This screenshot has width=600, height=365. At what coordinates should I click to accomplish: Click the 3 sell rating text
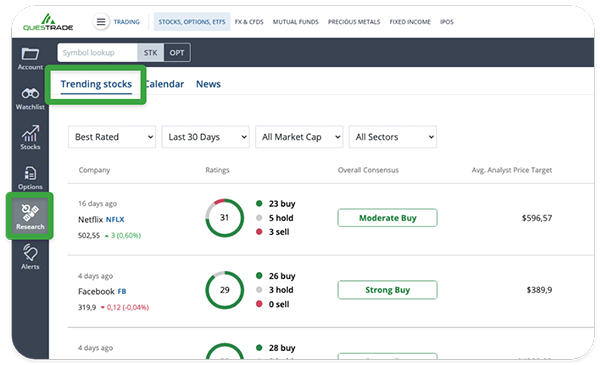click(x=279, y=232)
